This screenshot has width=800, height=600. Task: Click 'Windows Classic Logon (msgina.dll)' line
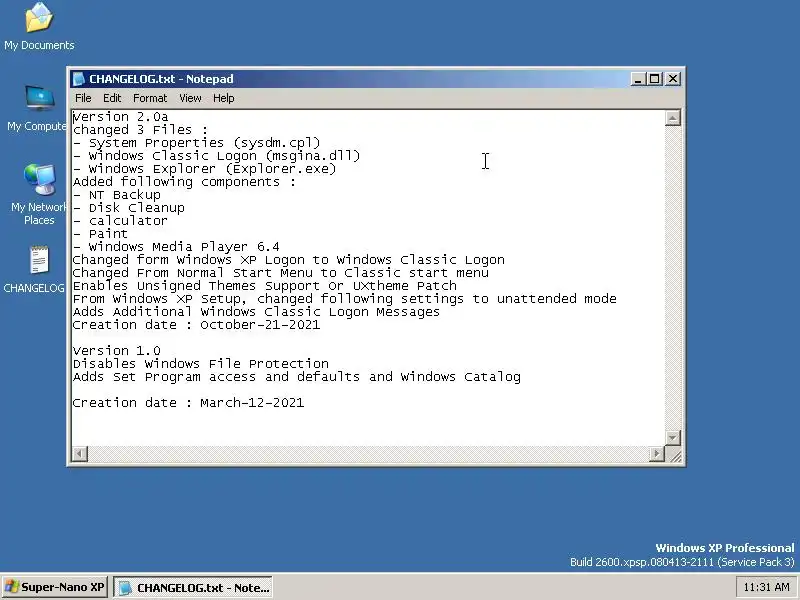tap(216, 156)
